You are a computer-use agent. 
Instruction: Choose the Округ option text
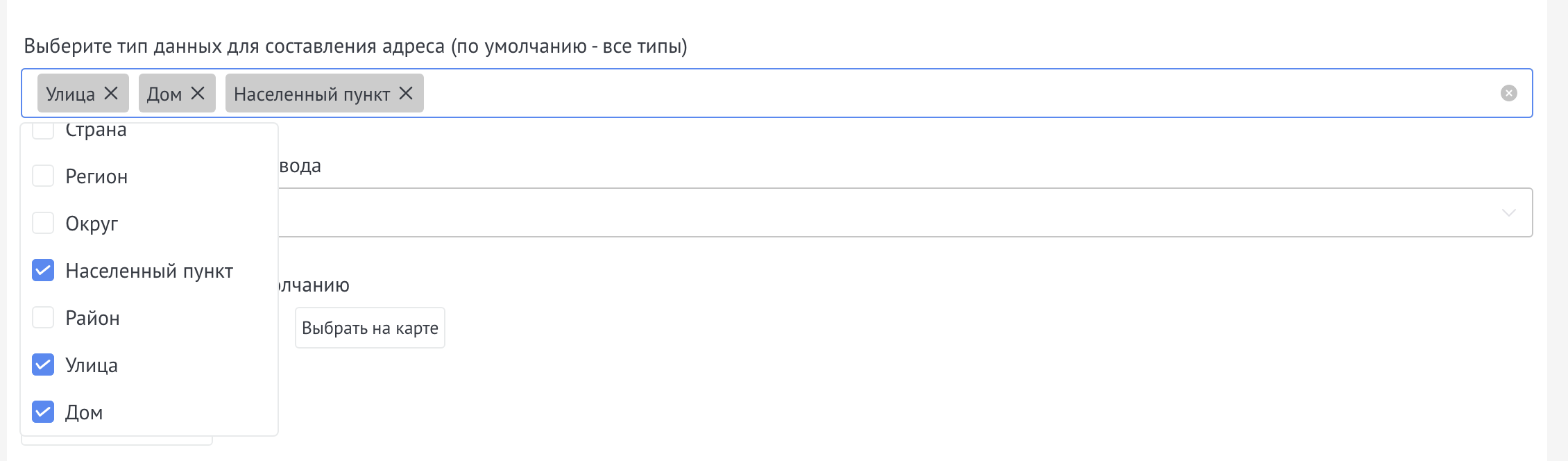92,224
